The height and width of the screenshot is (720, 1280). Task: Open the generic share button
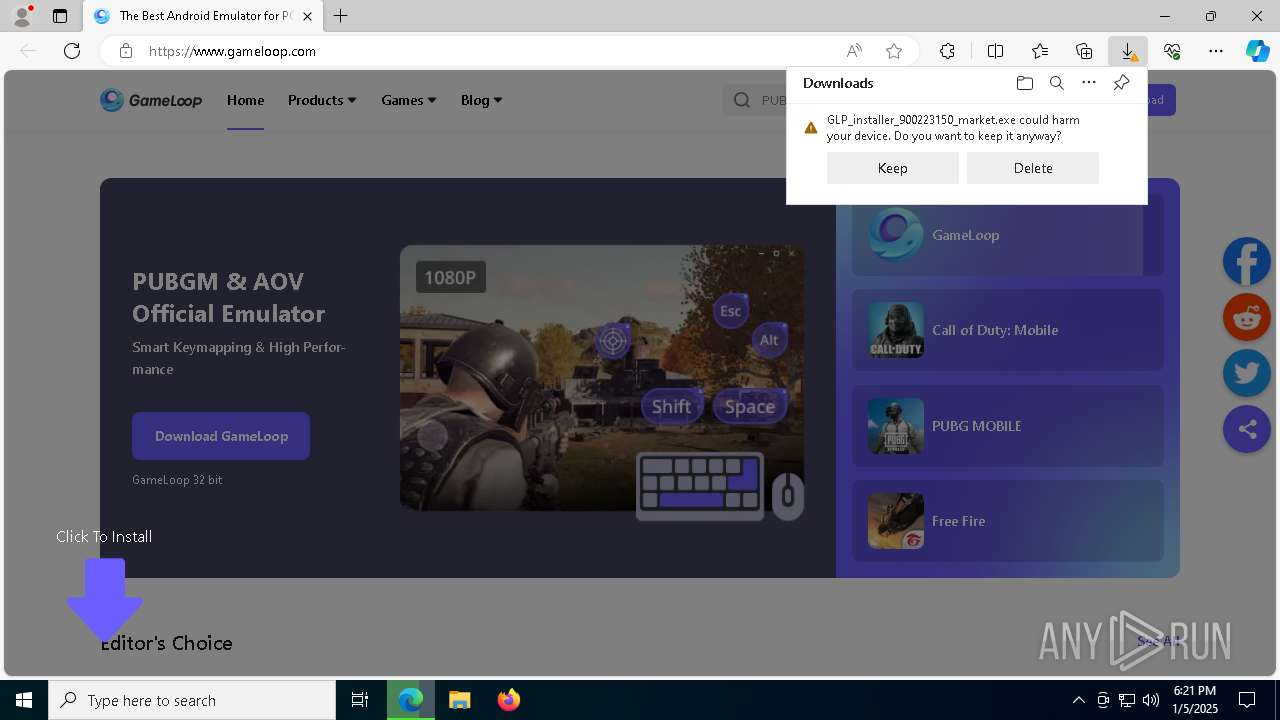tap(1247, 429)
